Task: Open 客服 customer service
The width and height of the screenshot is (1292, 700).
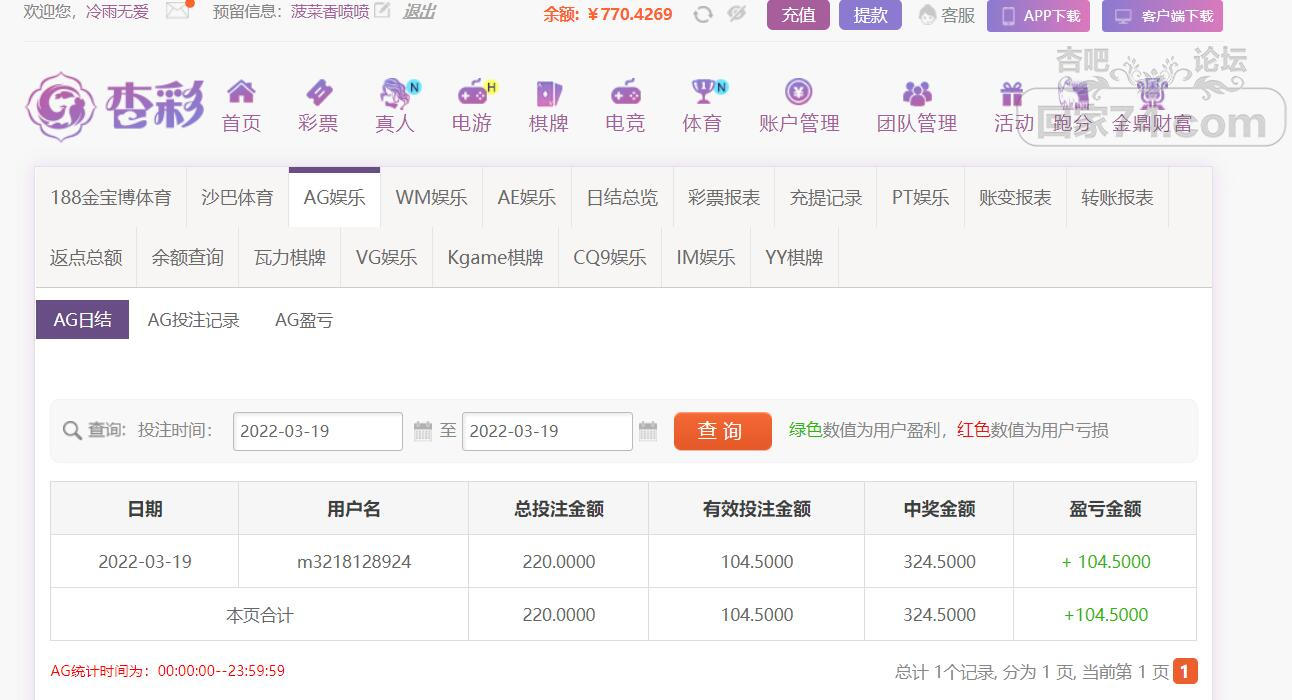Action: point(946,15)
